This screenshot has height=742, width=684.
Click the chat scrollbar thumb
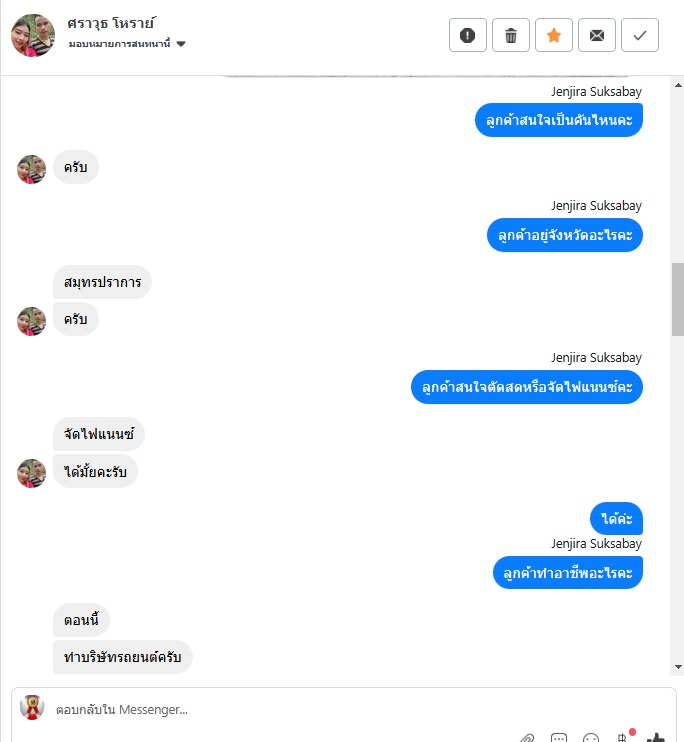coord(678,299)
